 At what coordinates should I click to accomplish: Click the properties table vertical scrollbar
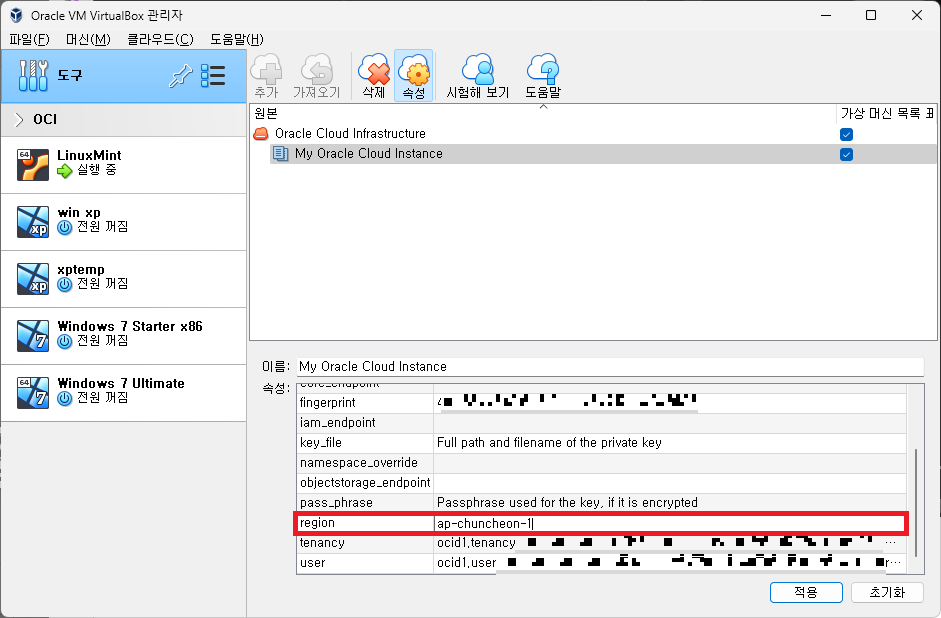(916, 503)
